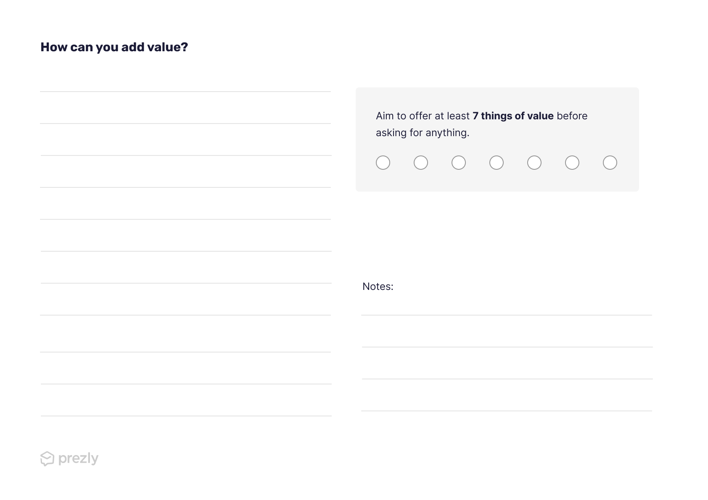Select the first value circle
This screenshot has height=500, width=708.
(383, 163)
